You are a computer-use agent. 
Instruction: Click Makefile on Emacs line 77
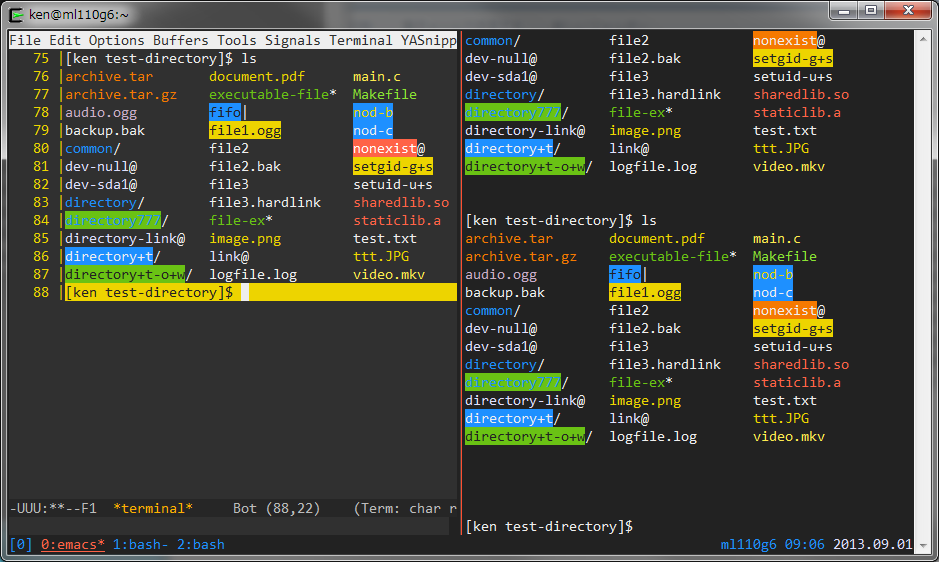pyautogui.click(x=384, y=95)
